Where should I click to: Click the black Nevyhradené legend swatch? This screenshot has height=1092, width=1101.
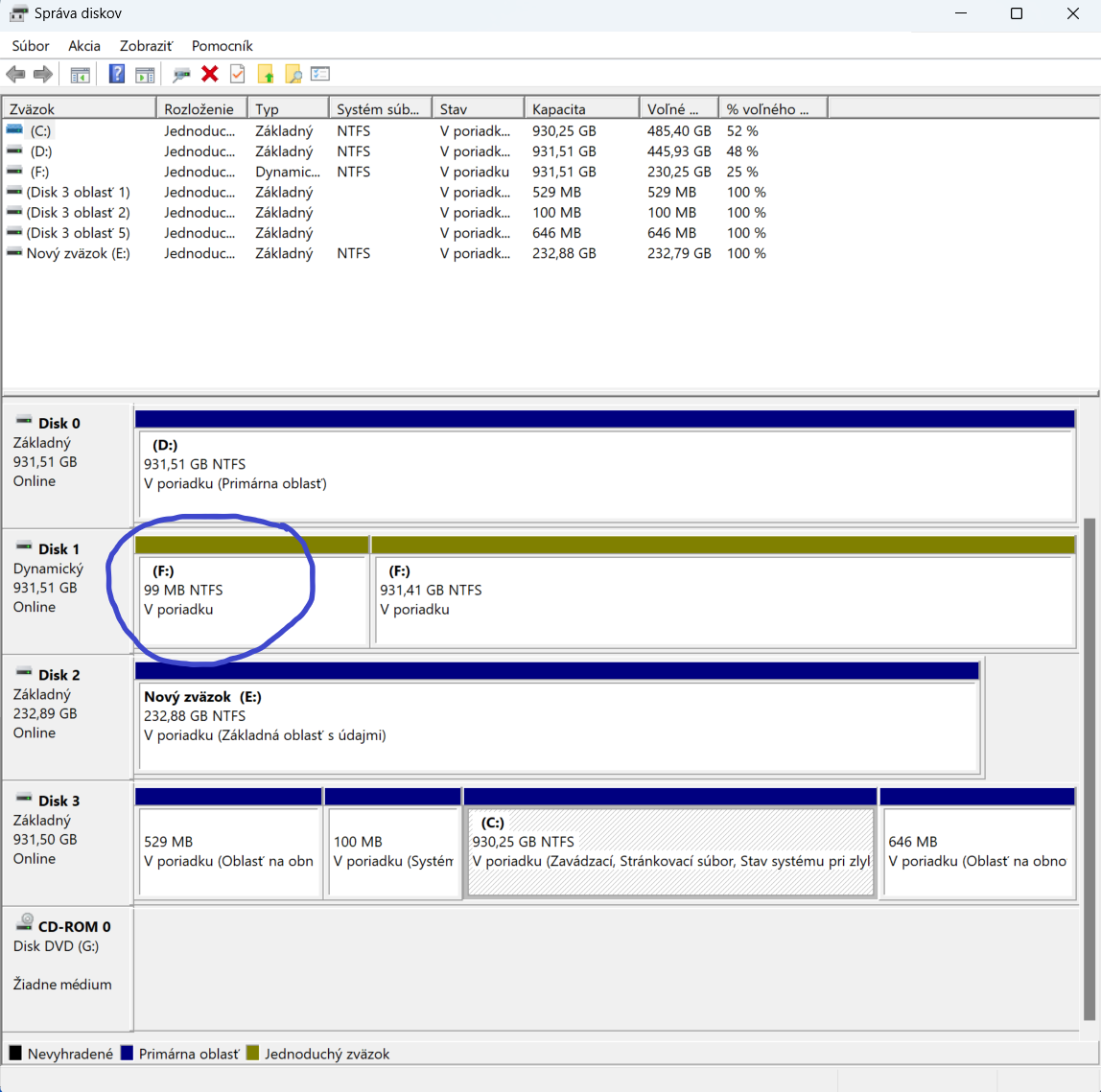pyautogui.click(x=14, y=1053)
